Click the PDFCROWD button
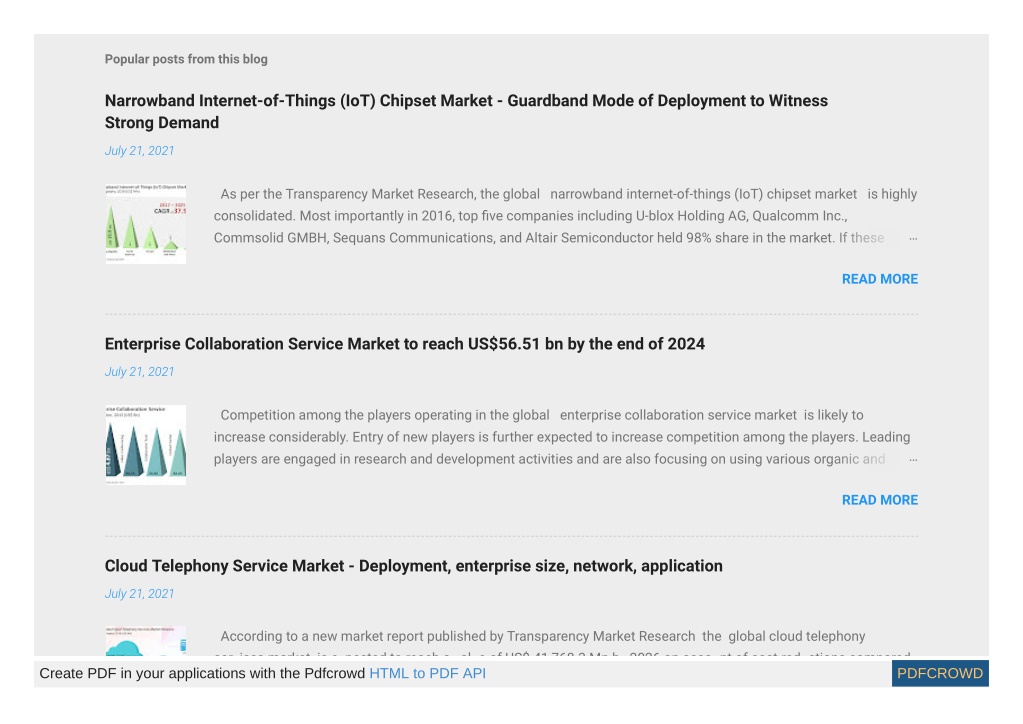1023x724 pixels. (939, 673)
